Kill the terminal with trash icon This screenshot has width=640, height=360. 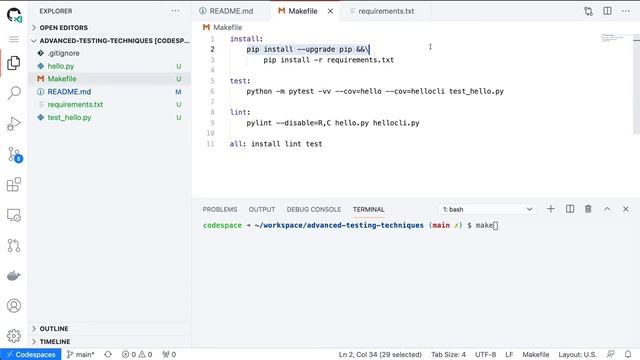pos(588,209)
